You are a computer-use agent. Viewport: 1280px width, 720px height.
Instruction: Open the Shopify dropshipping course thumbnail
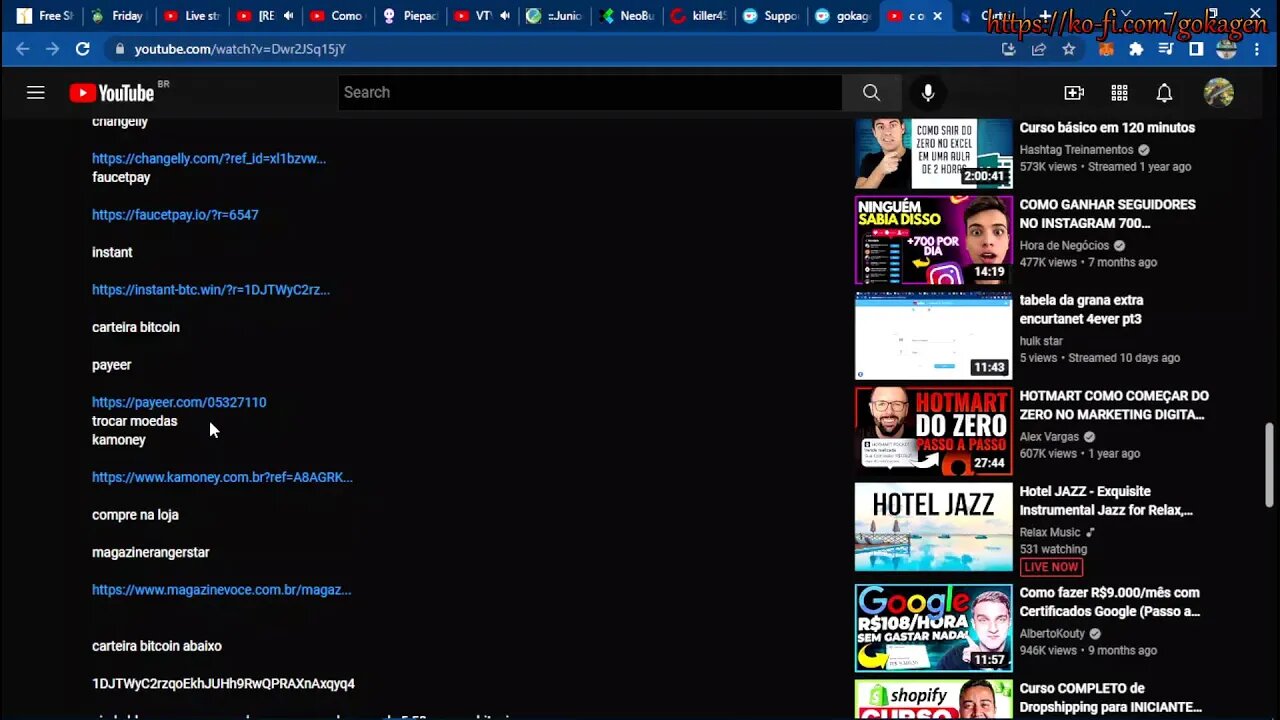pos(933,699)
